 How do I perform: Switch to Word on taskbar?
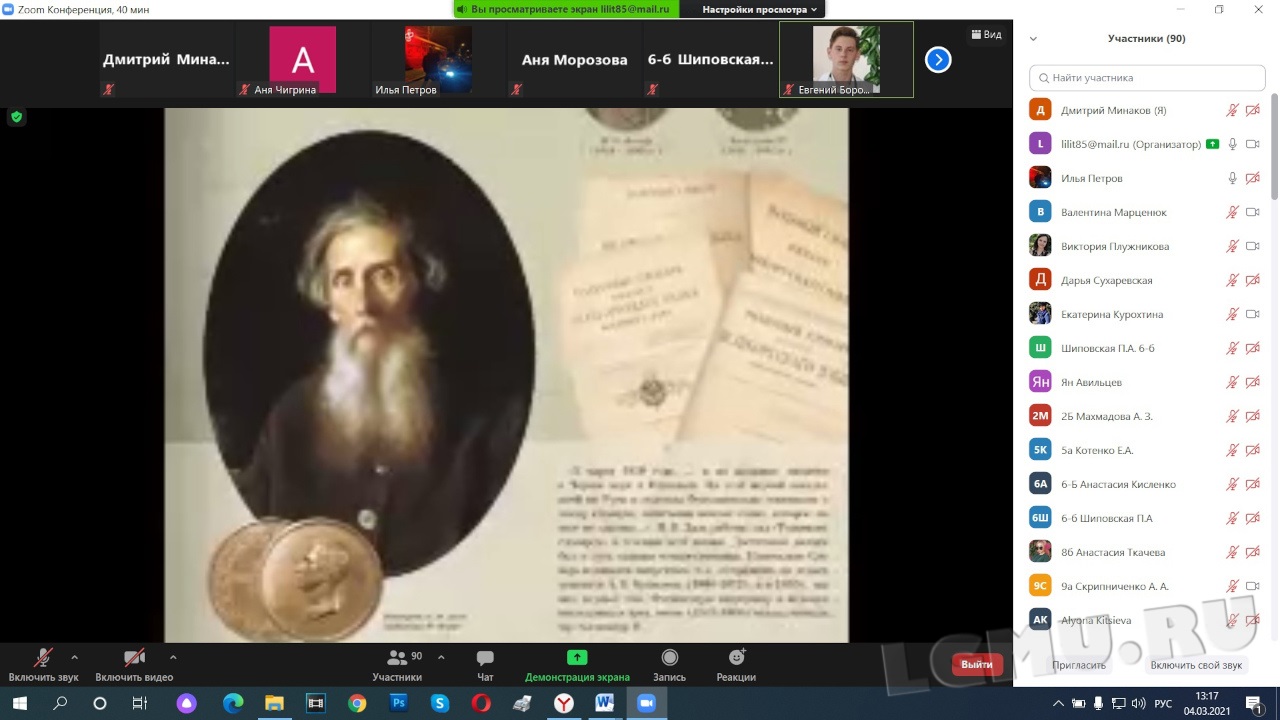coord(605,703)
